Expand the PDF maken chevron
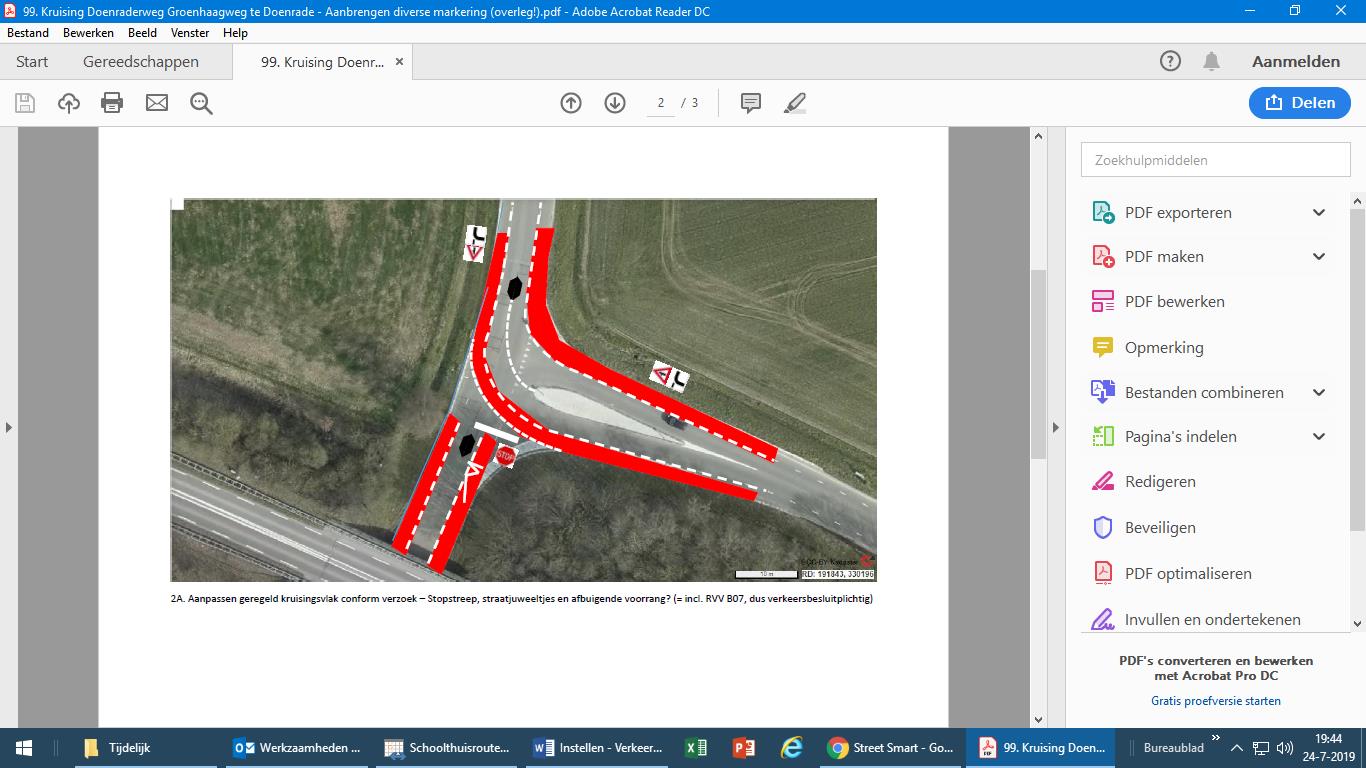Image resolution: width=1366 pixels, height=768 pixels. point(1319,256)
